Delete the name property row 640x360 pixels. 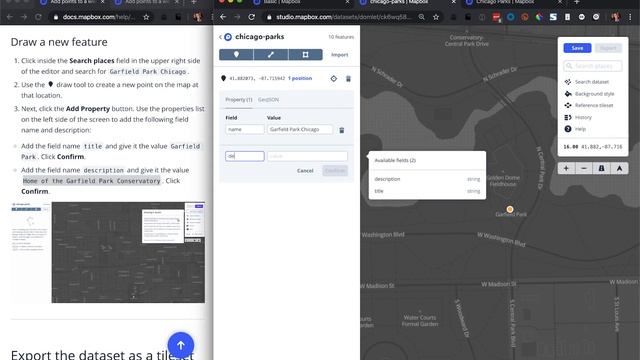[x=342, y=130]
